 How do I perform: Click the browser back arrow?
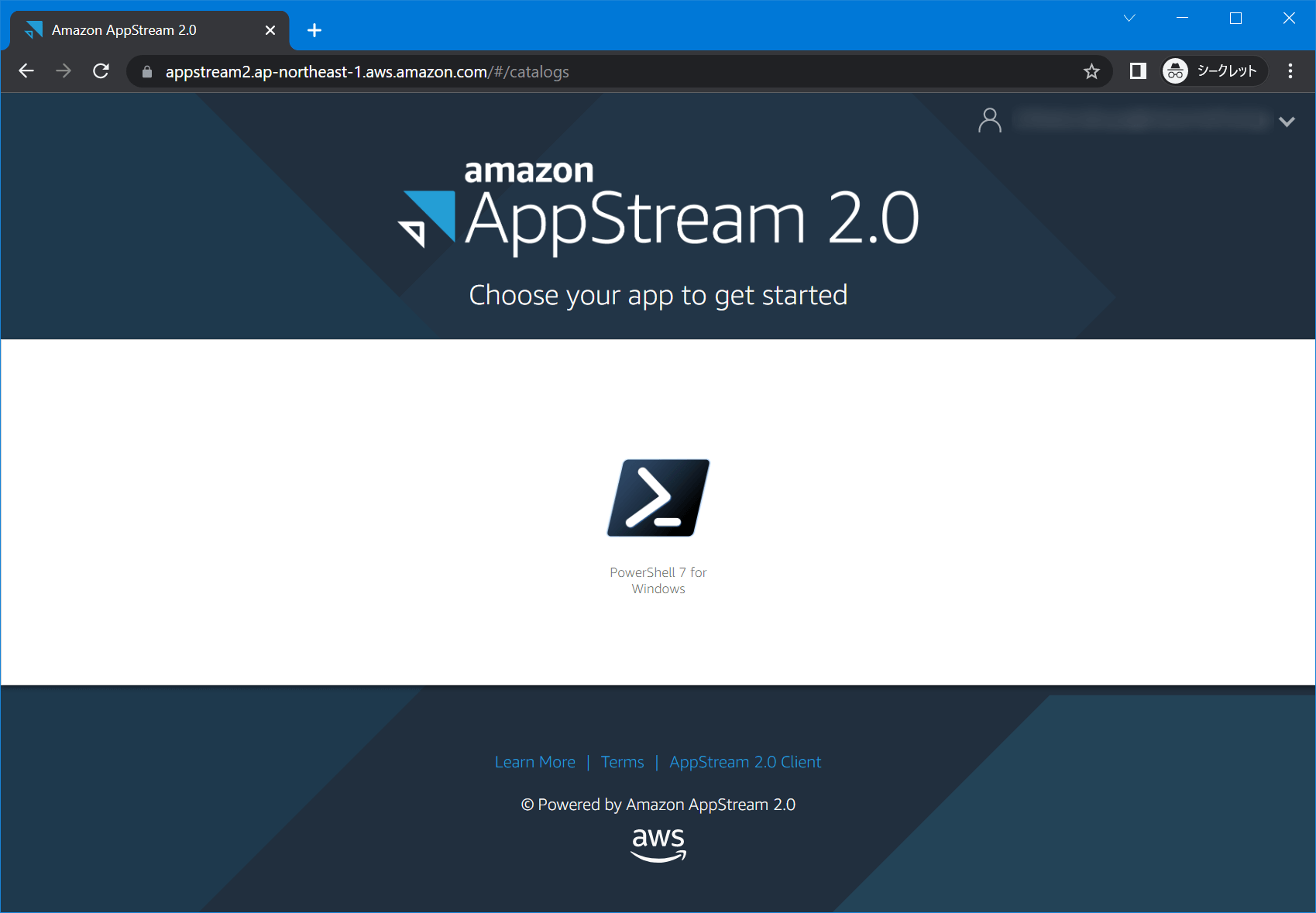[x=26, y=71]
